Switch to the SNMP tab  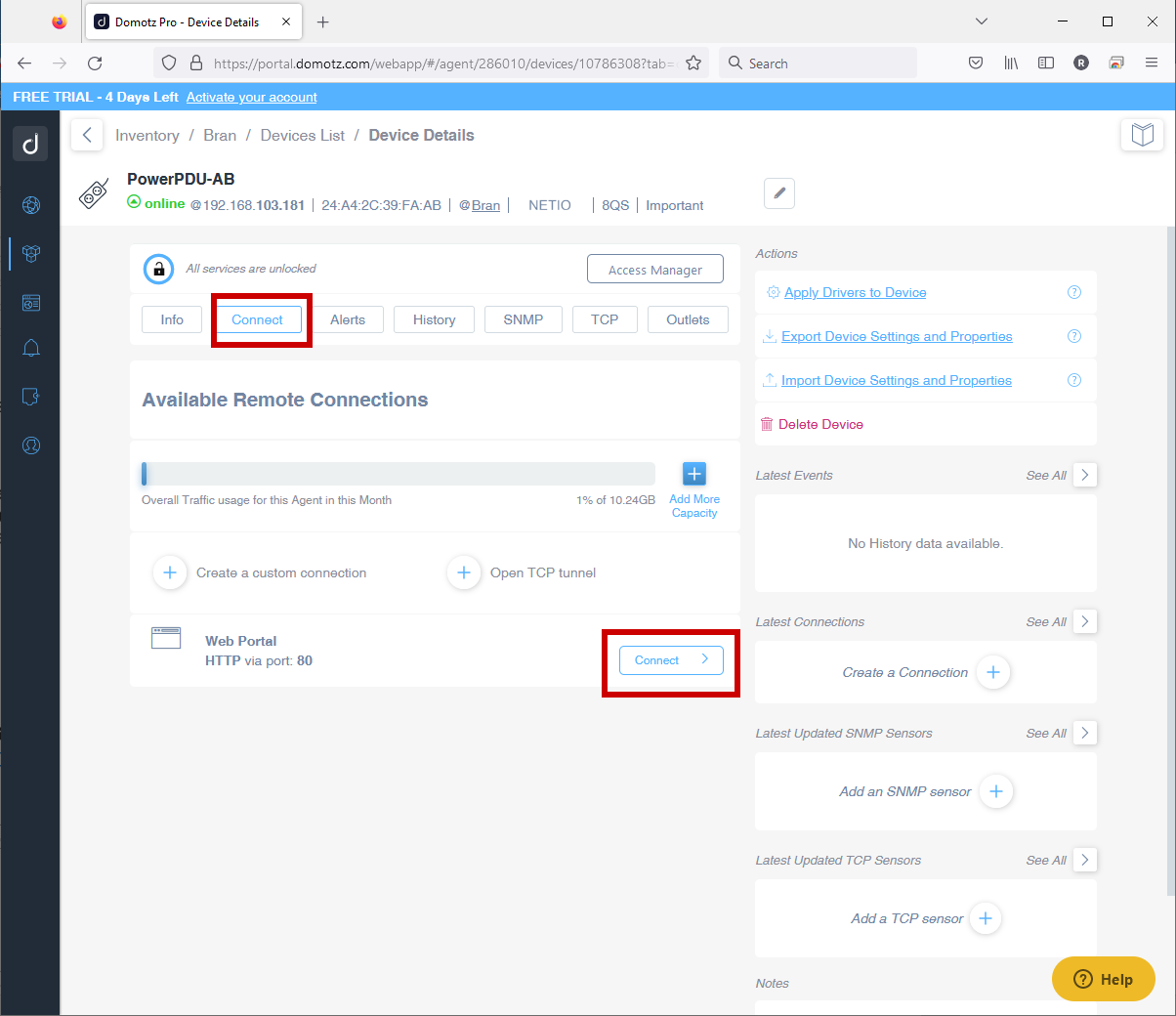pyautogui.click(x=524, y=319)
